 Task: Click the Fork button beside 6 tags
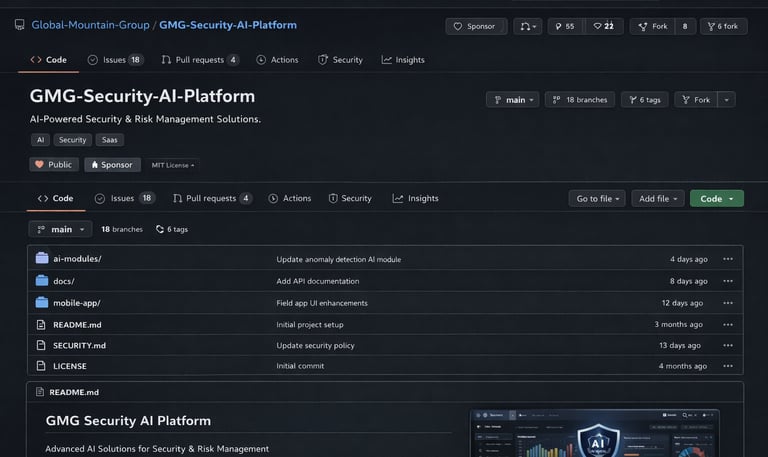click(696, 100)
